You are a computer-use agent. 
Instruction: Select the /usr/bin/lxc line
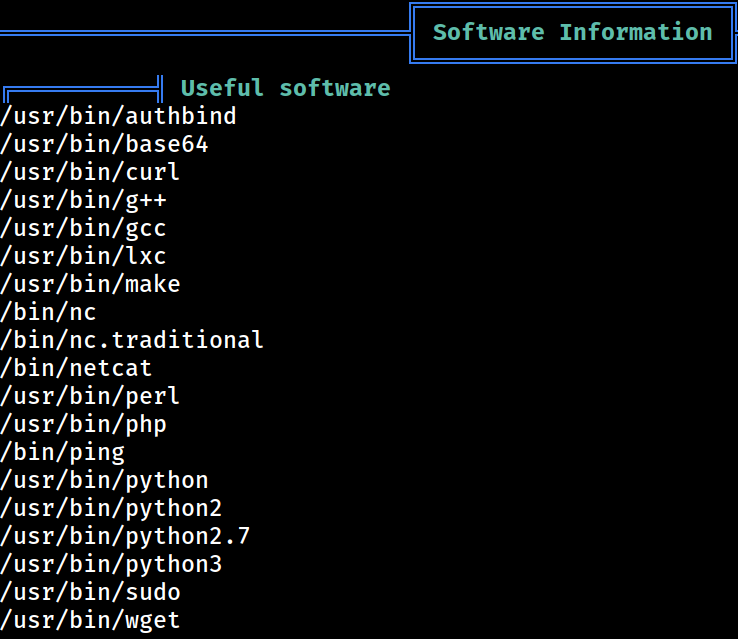tap(83, 256)
